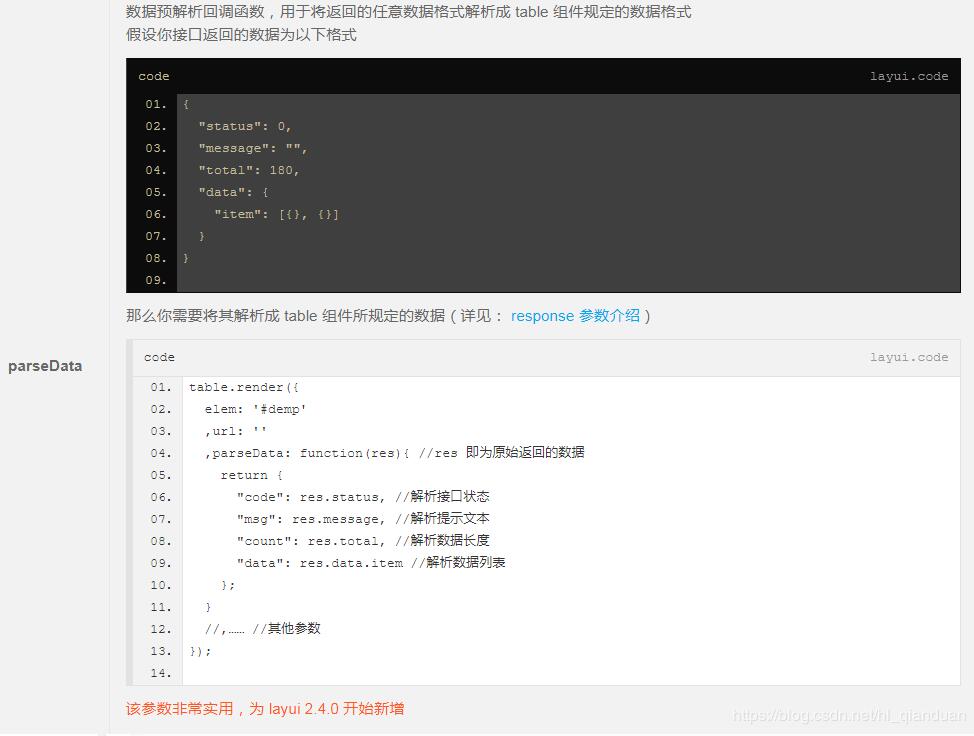Click the red layui 2.4.0 note text
Image resolution: width=974 pixels, height=736 pixels.
tap(265, 709)
